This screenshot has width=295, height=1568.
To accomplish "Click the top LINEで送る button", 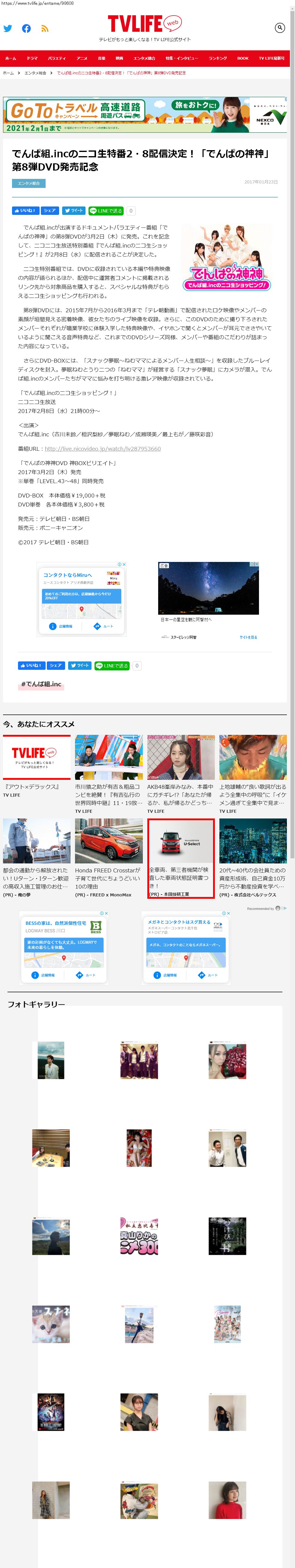I will tap(106, 211).
